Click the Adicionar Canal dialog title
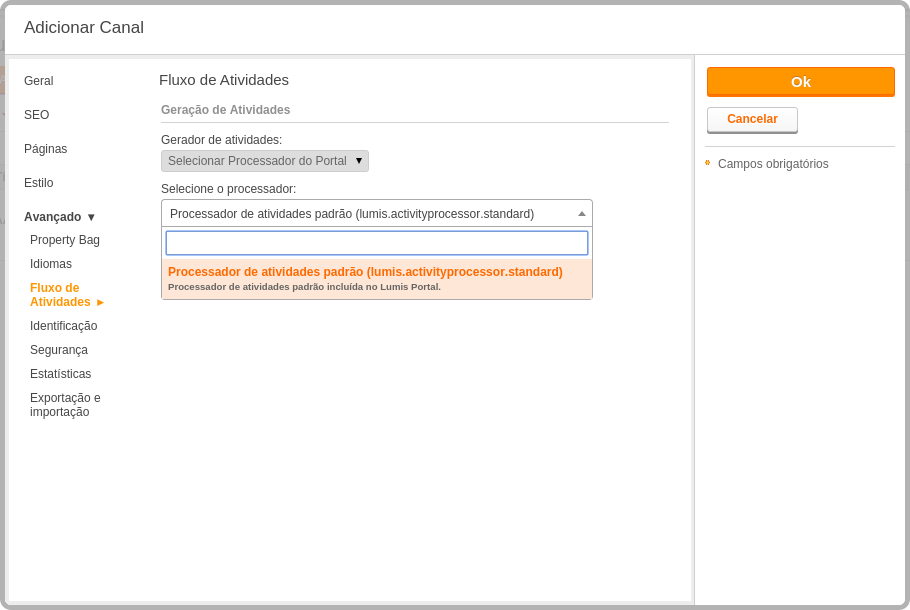 click(84, 27)
